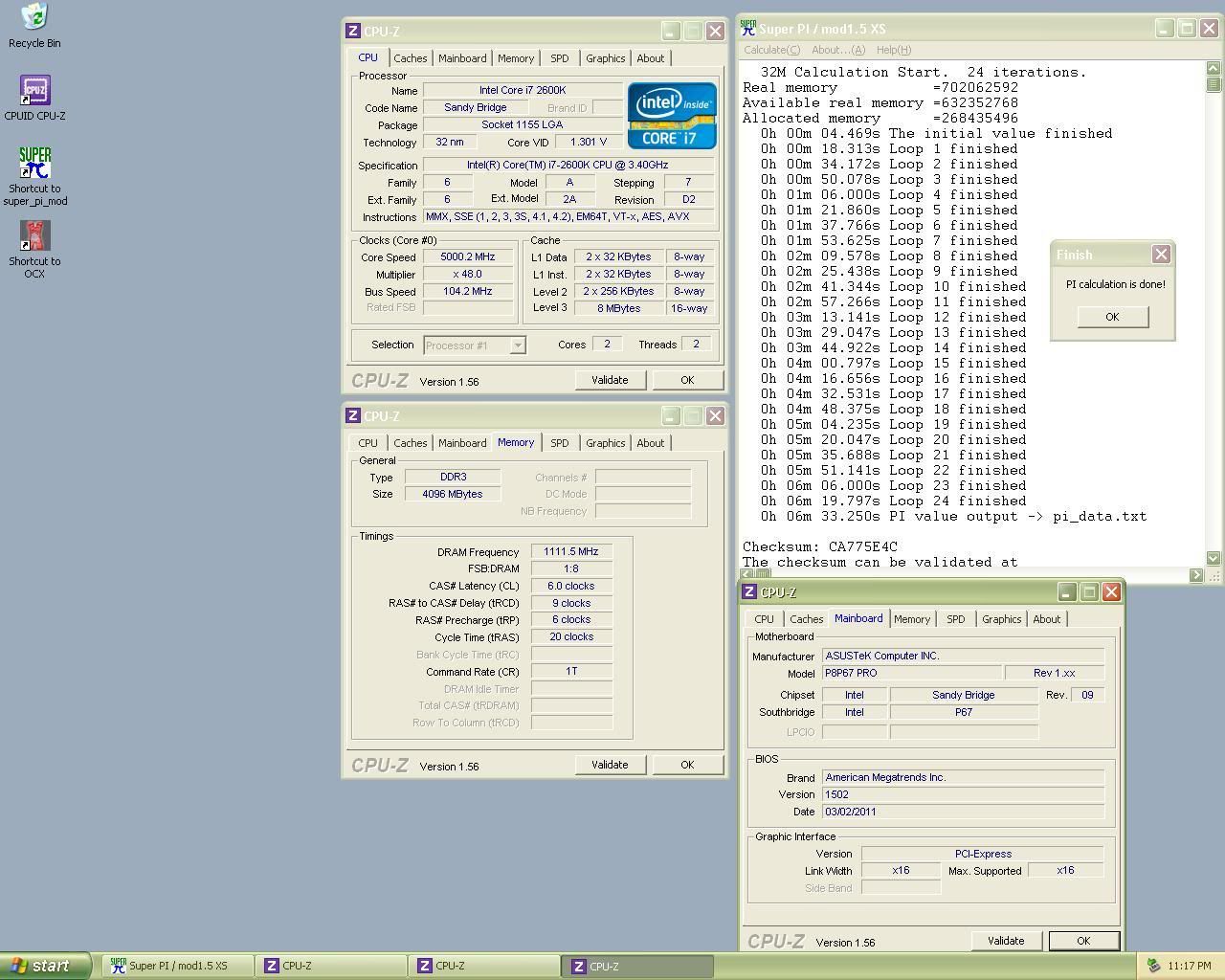Open the Calculate menu in Super PI
The image size is (1225, 980).
click(771, 50)
